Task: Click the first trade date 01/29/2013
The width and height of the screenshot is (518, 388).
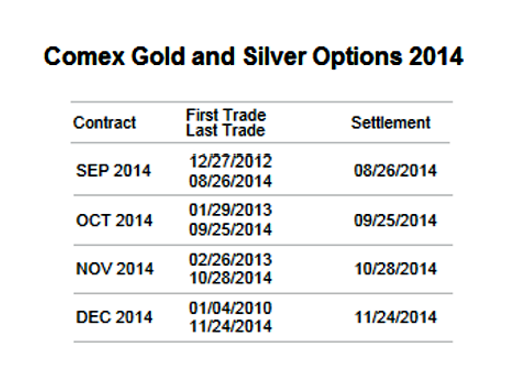Action: (x=231, y=210)
